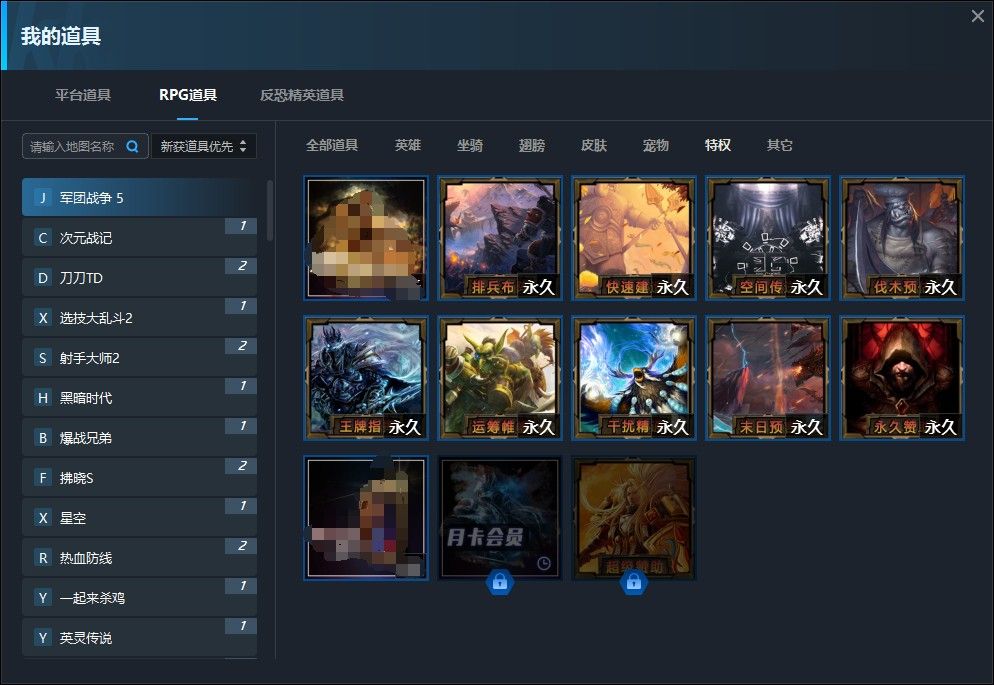Select the pixelated item card beside 排兵布
Viewport: 994px width, 685px height.
[x=366, y=238]
